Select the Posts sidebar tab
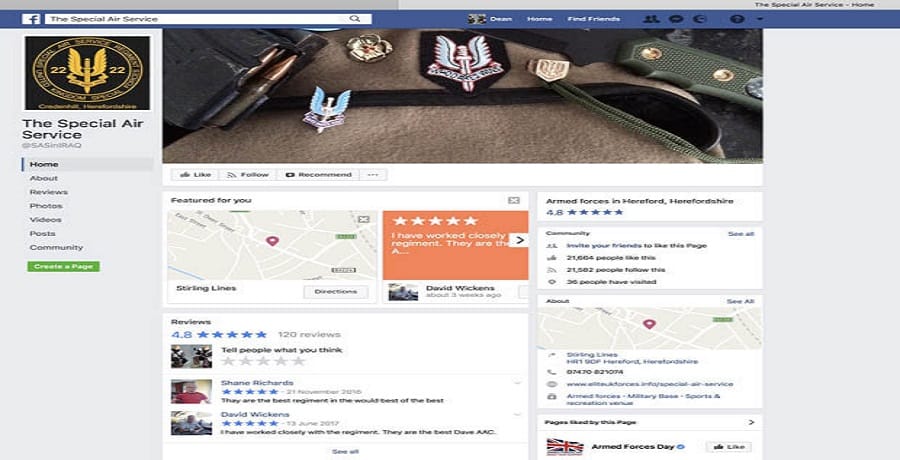 point(42,233)
